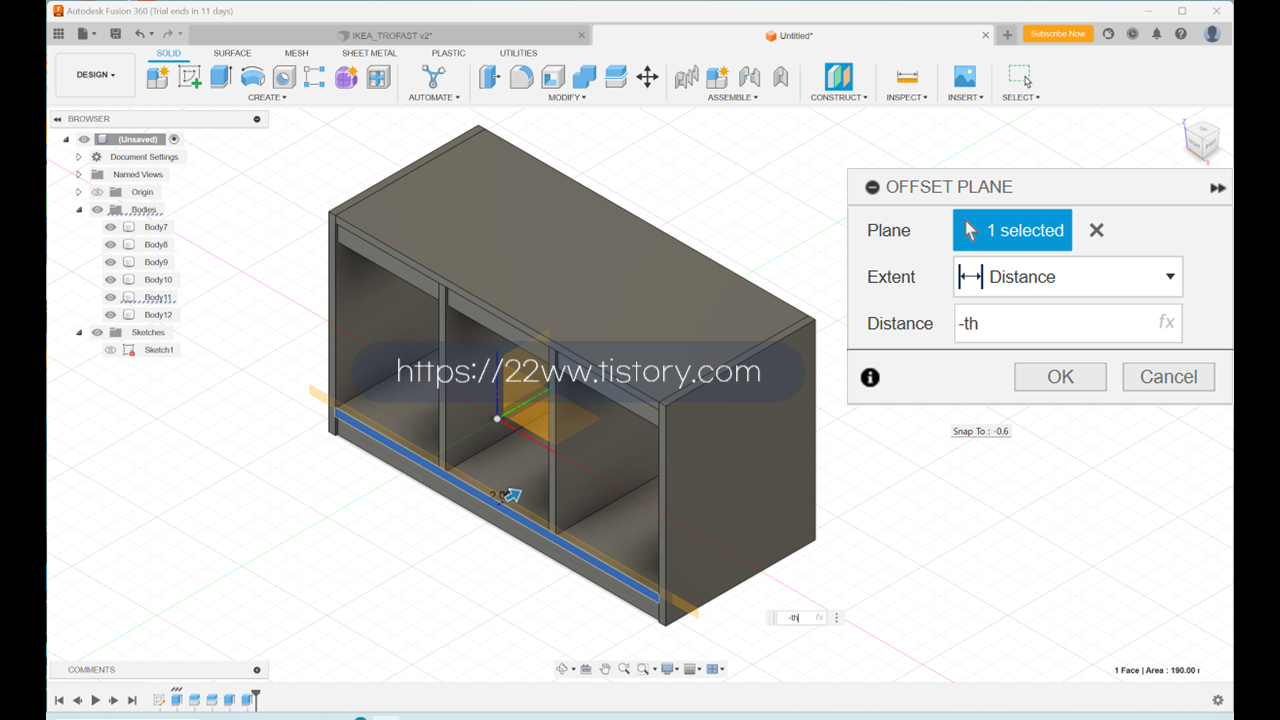Expand the Document Settings node

pos(79,157)
